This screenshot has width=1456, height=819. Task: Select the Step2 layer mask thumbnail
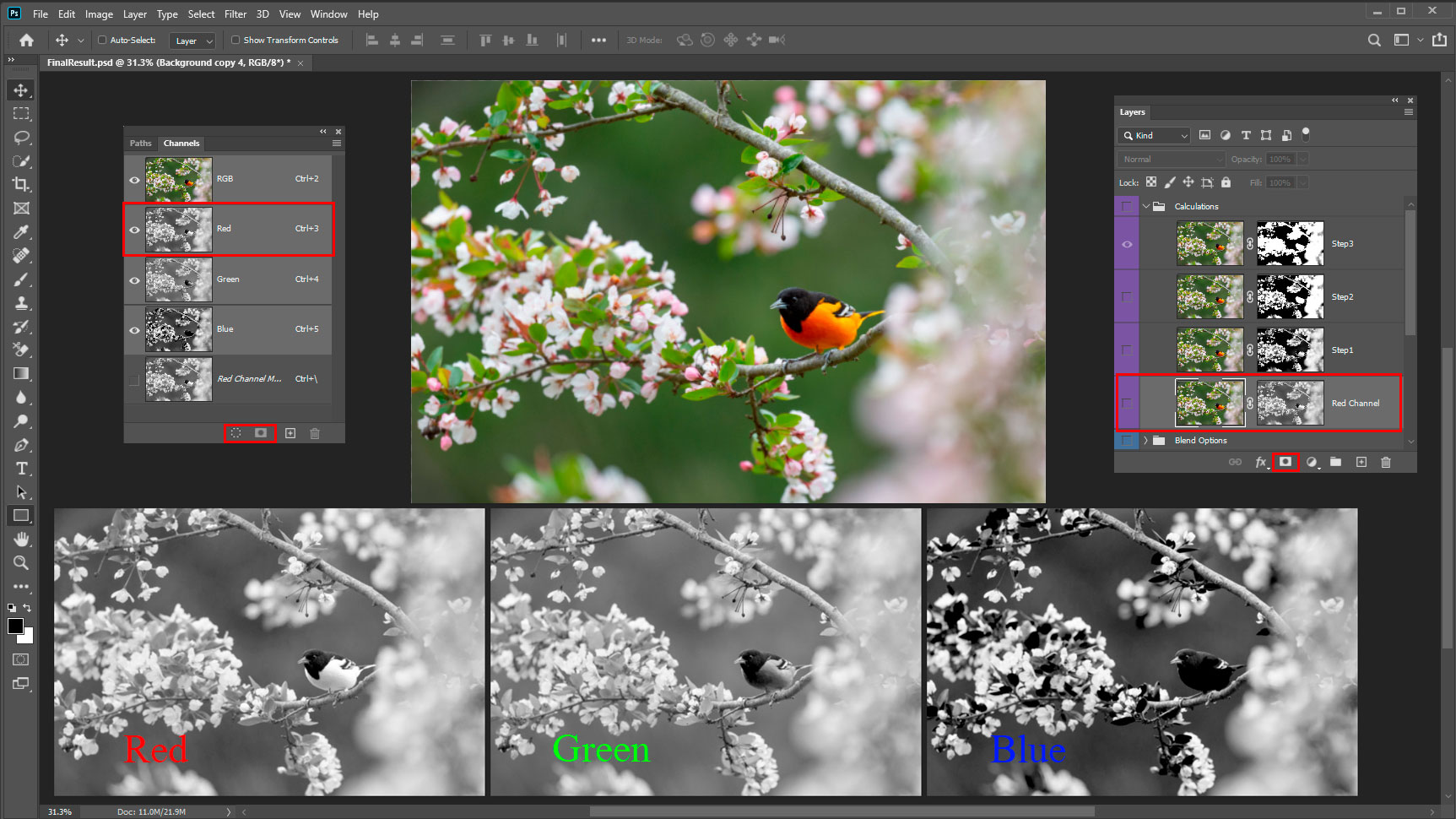(1290, 296)
